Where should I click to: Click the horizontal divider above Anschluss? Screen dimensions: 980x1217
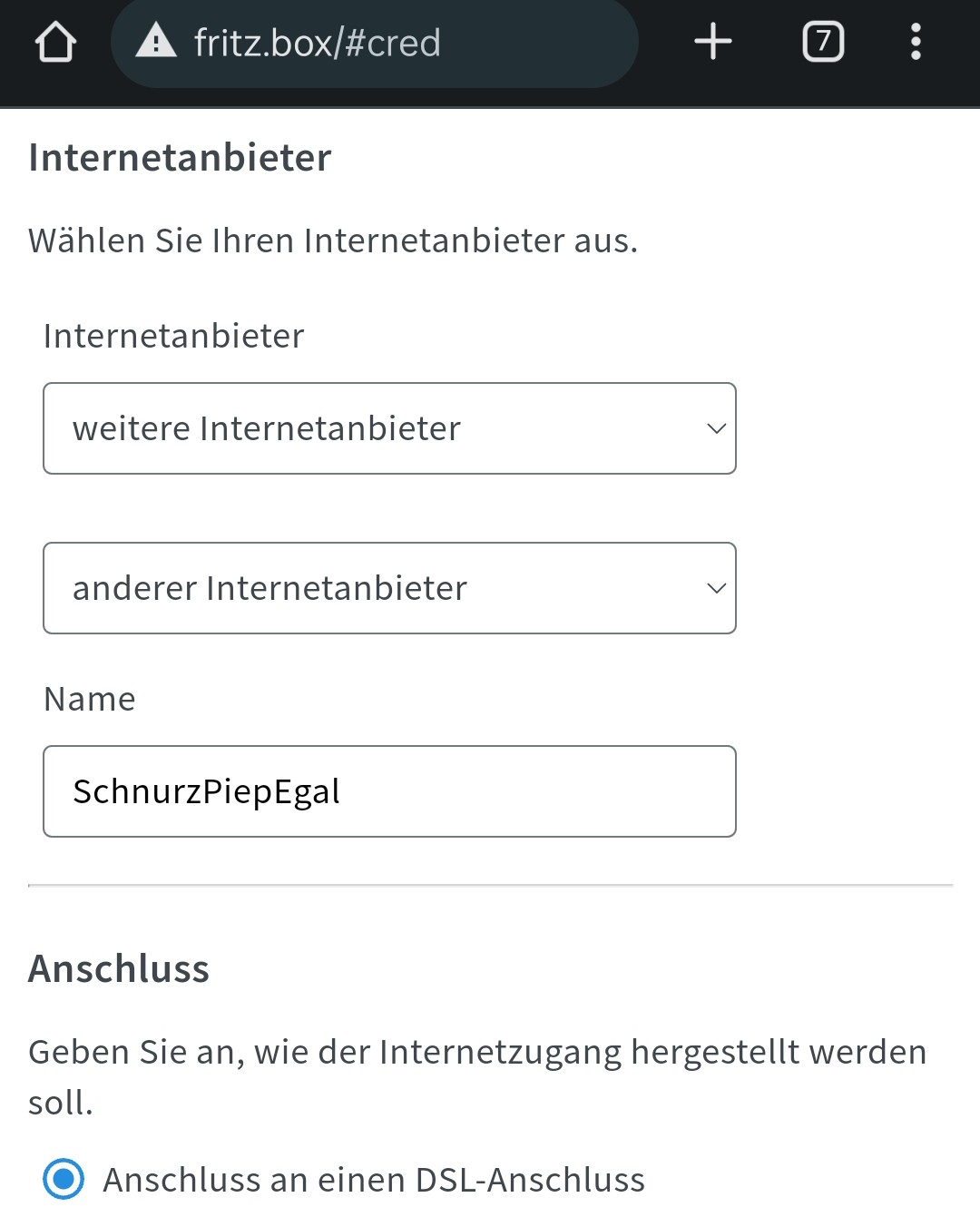490,885
